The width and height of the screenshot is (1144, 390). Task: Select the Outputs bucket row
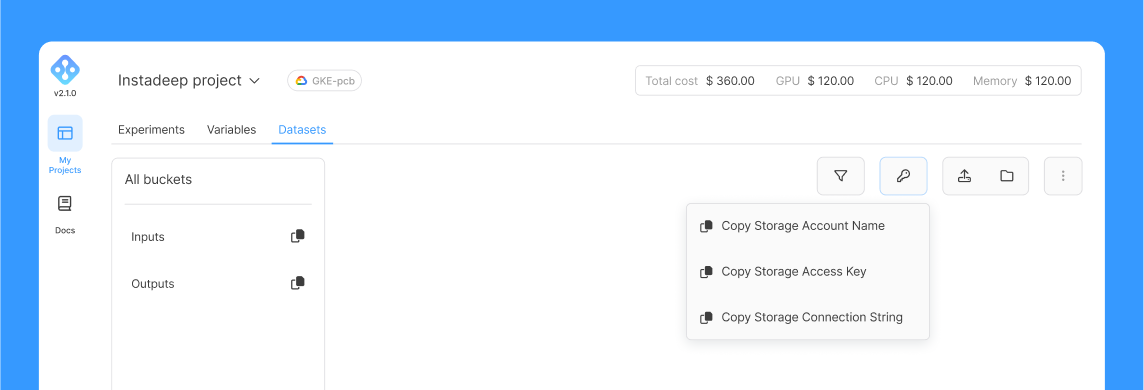(218, 284)
